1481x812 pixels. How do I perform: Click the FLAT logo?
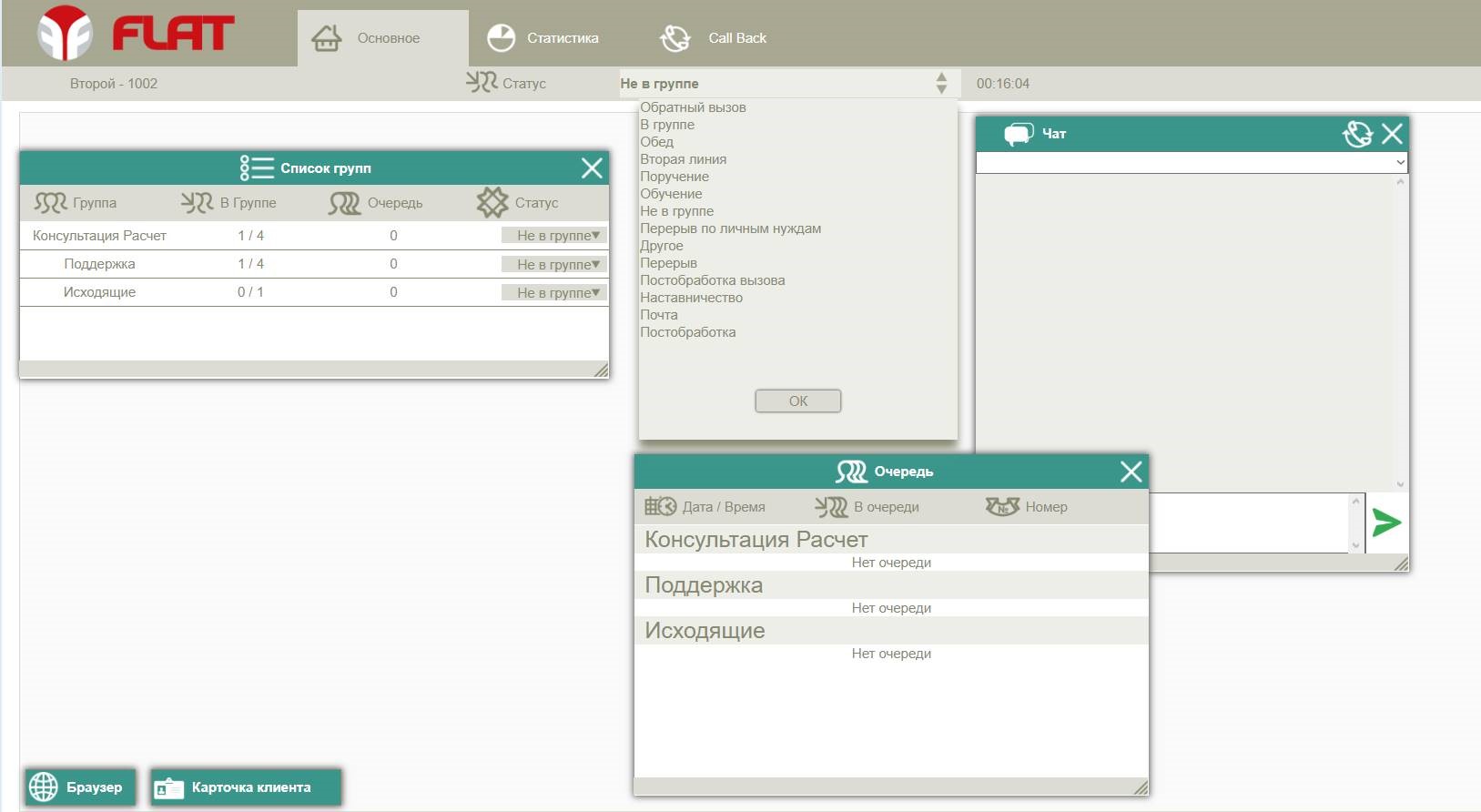(136, 34)
